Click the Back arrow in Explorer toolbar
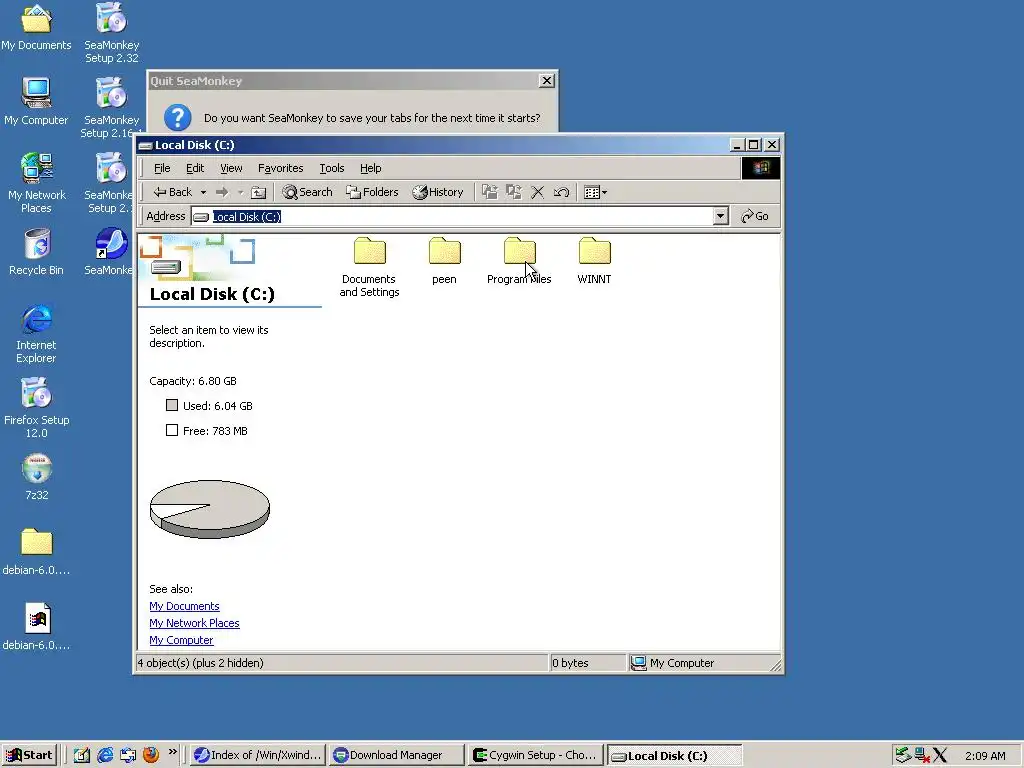 click(172, 192)
